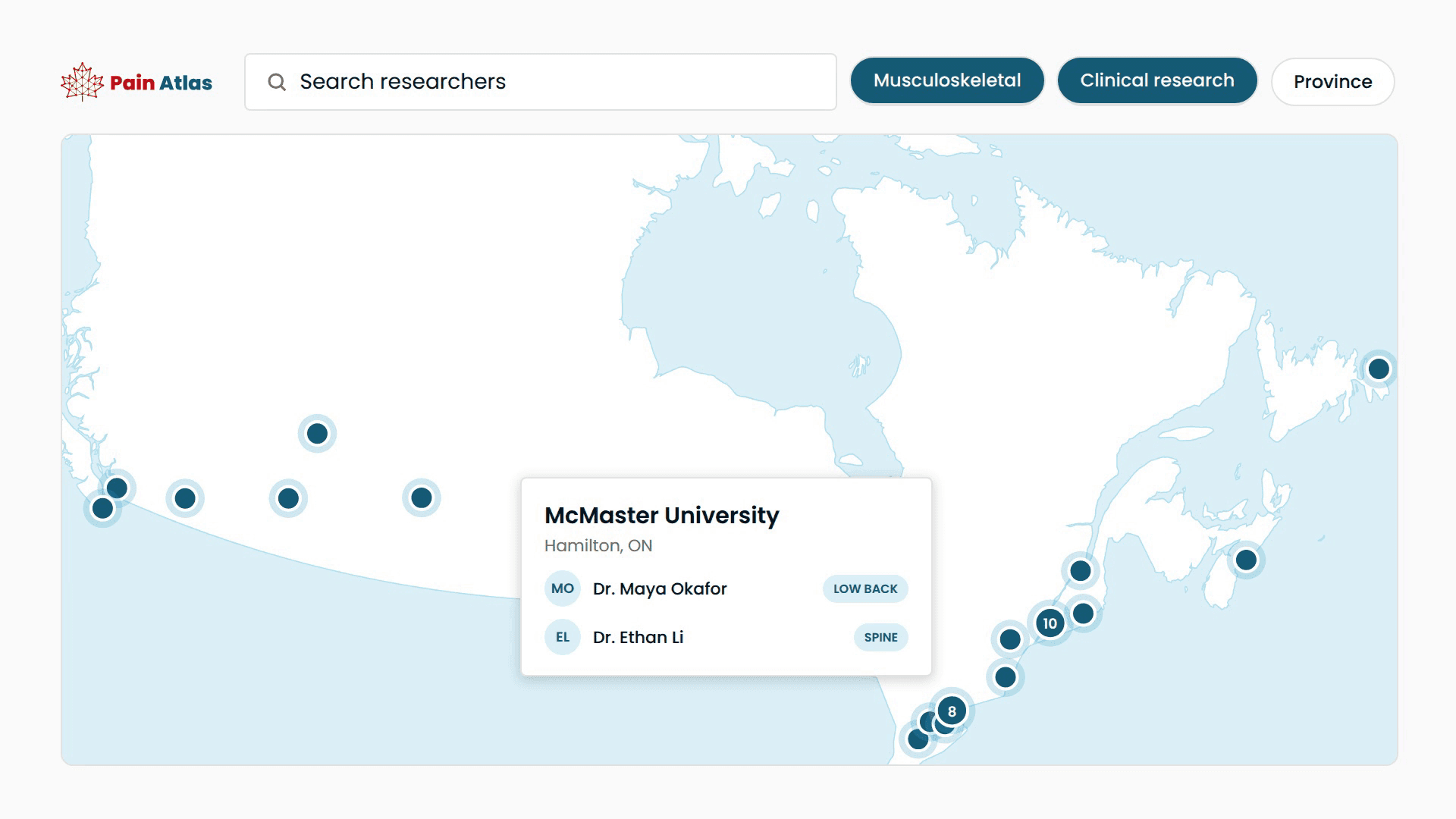The height and width of the screenshot is (819, 1456).
Task: Select the Nova Scotia map marker
Action: click(x=1246, y=560)
